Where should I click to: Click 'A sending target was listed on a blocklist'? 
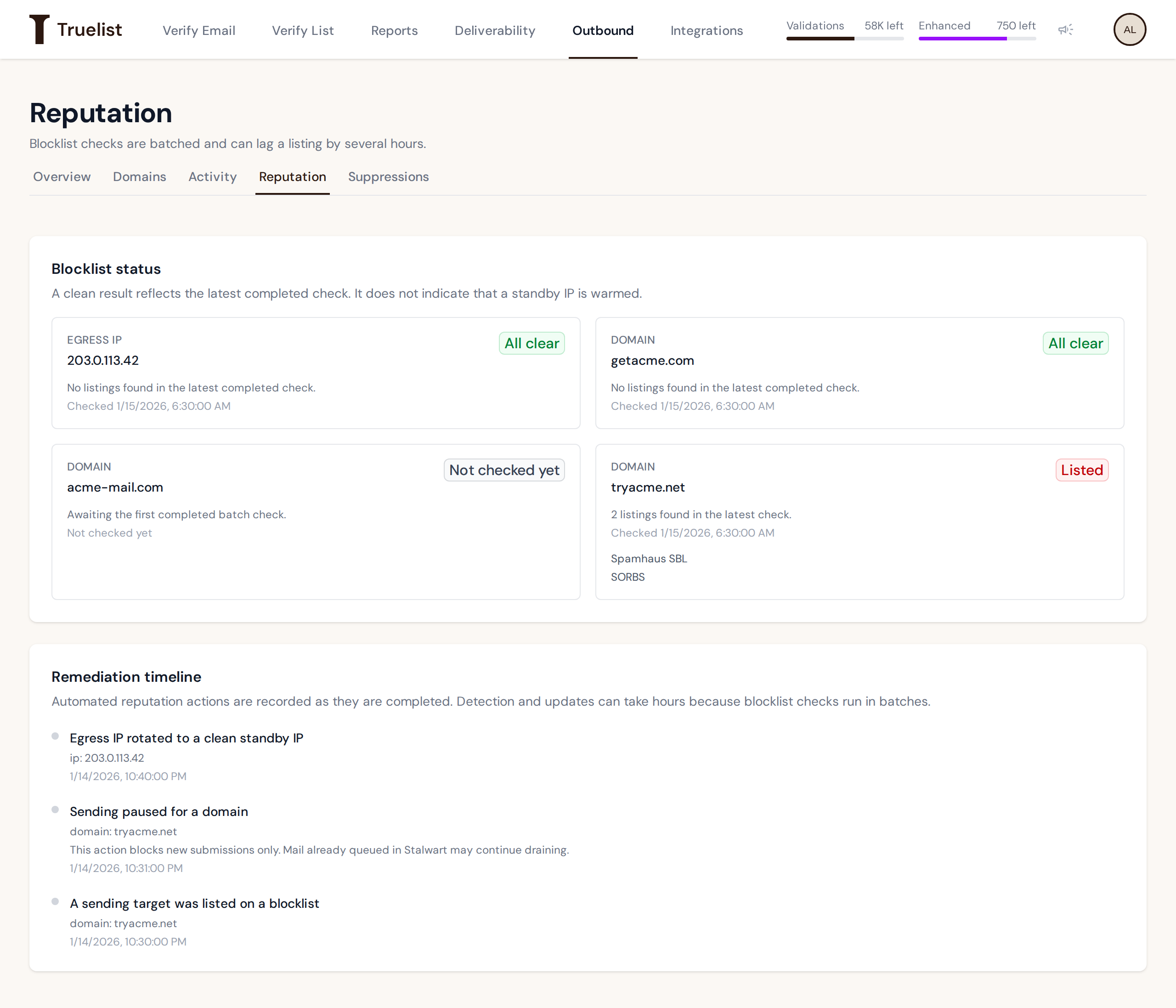click(194, 904)
